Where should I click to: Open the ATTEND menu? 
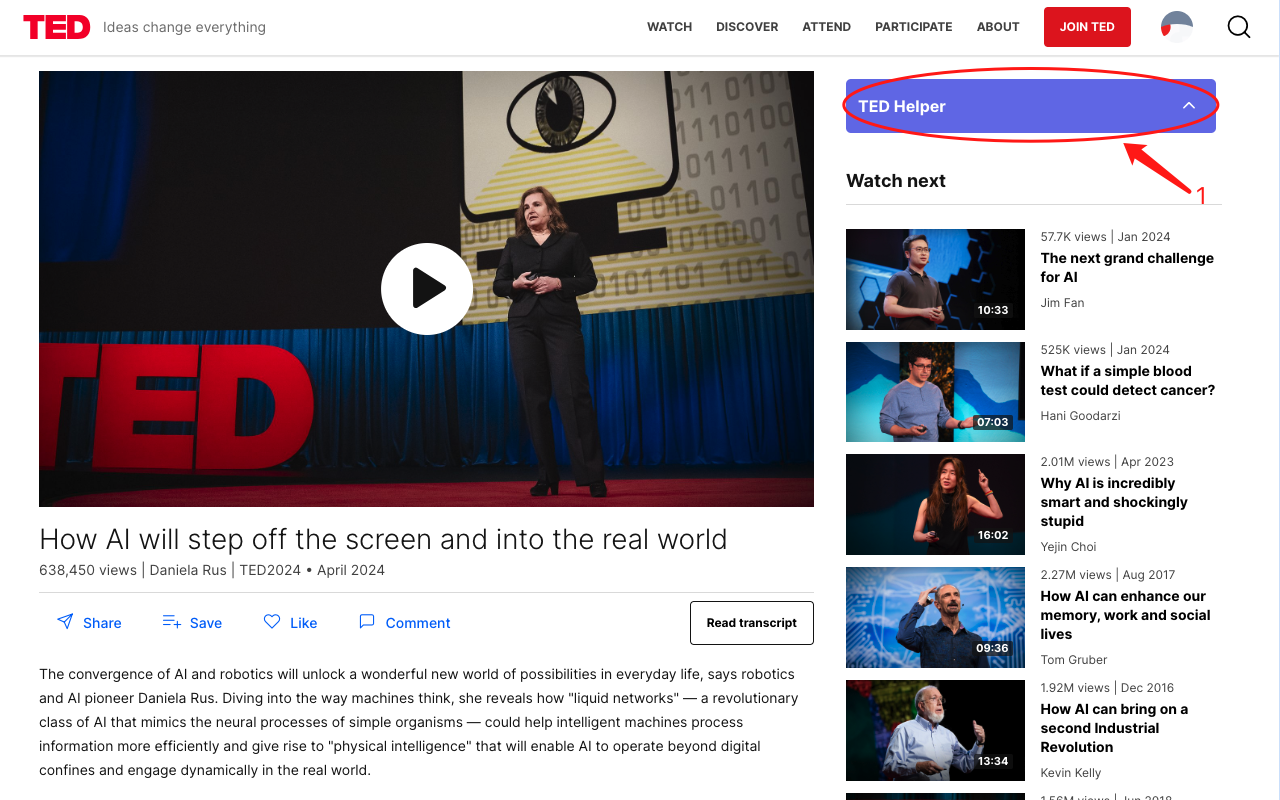tap(826, 27)
